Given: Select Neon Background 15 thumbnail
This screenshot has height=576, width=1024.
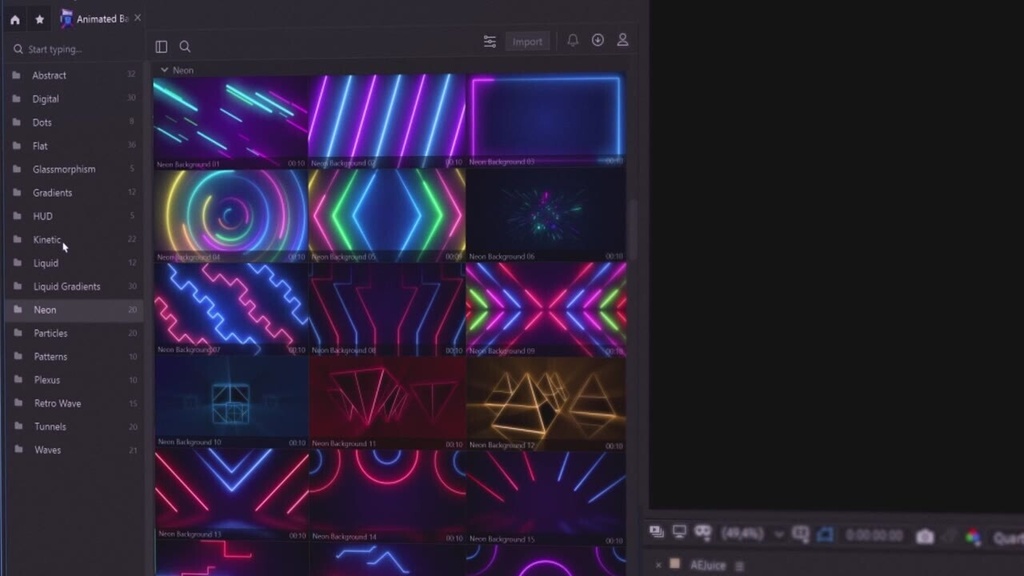Looking at the screenshot, I should 547,498.
